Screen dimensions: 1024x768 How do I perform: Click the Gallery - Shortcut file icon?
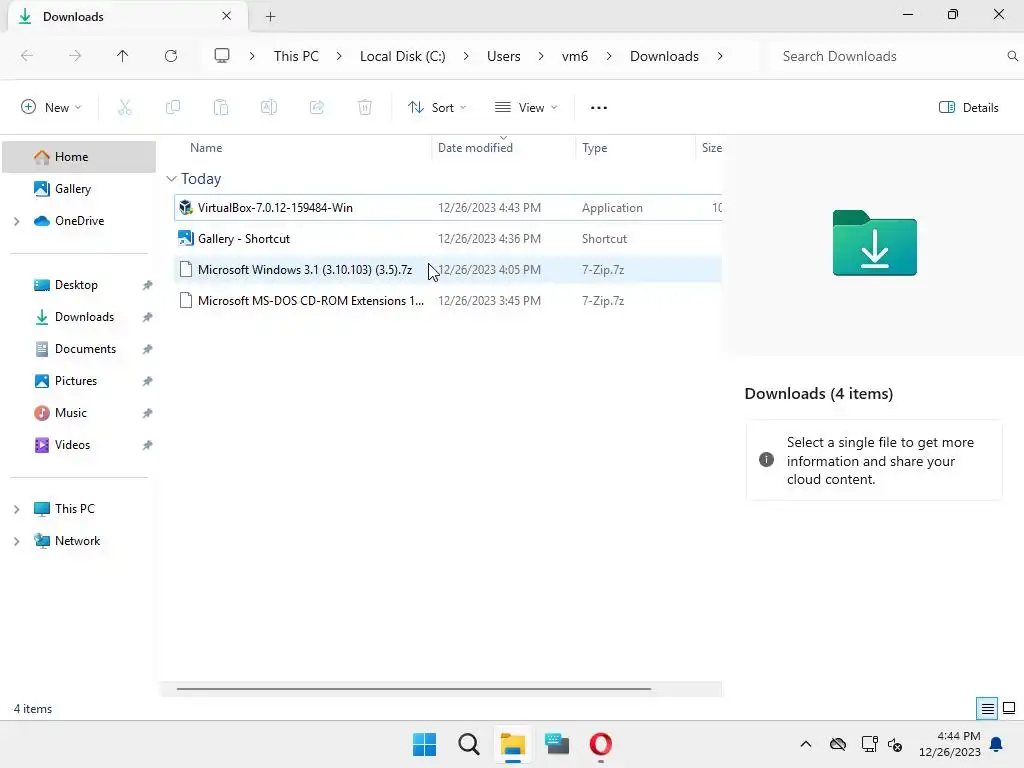[186, 238]
